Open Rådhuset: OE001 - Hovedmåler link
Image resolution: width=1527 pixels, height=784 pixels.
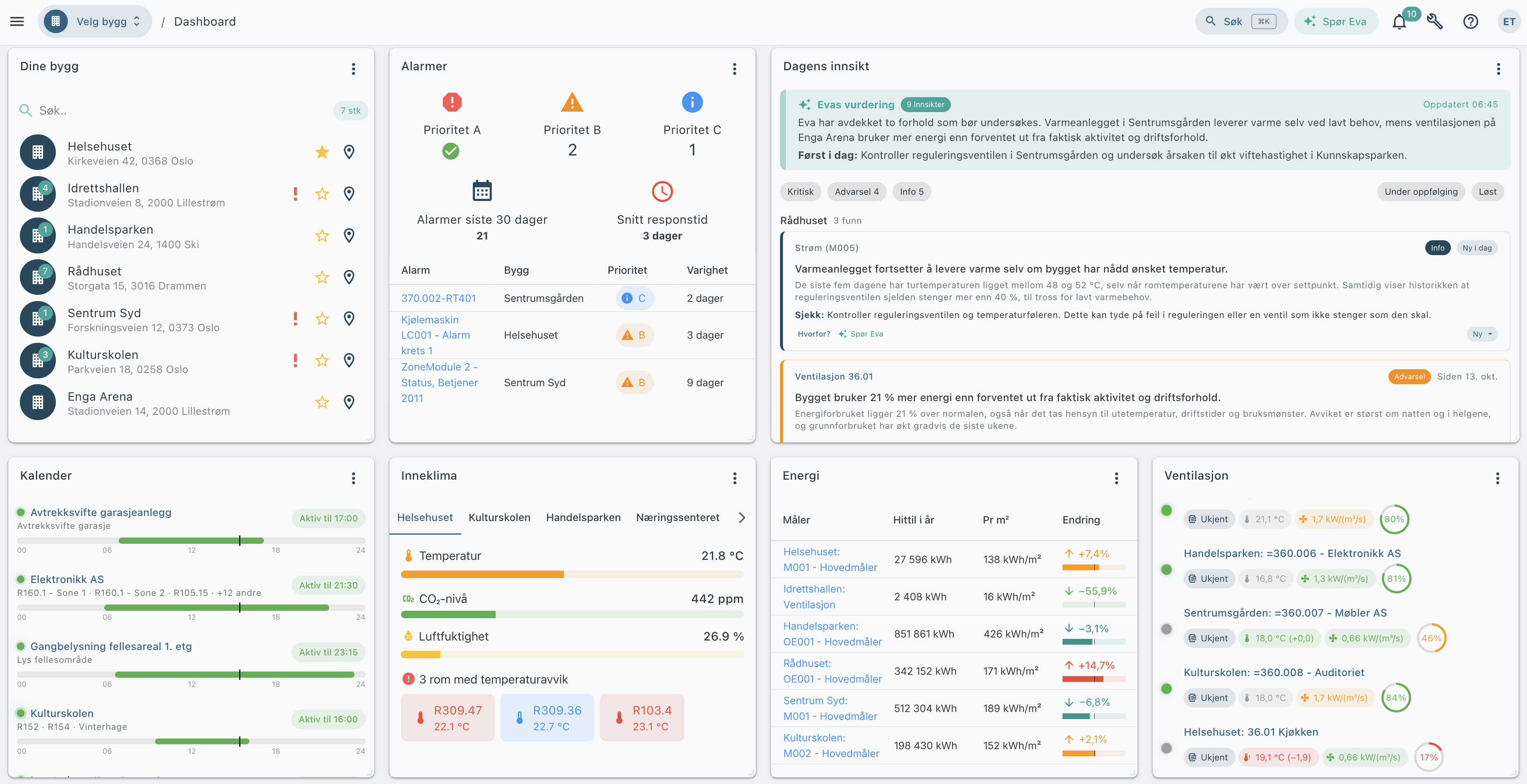pos(832,671)
